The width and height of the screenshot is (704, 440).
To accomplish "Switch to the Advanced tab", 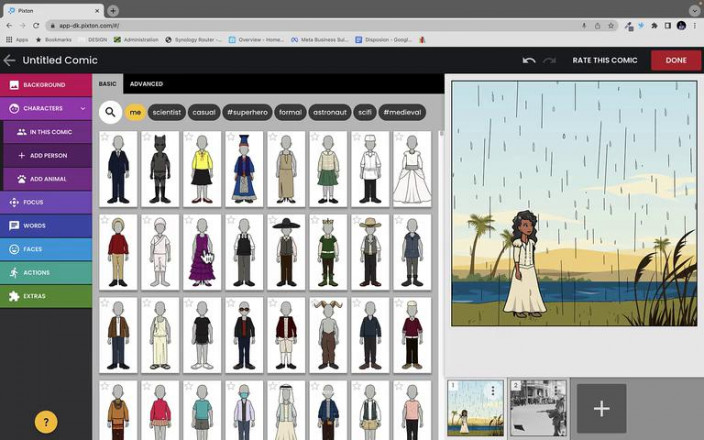I will click(146, 84).
